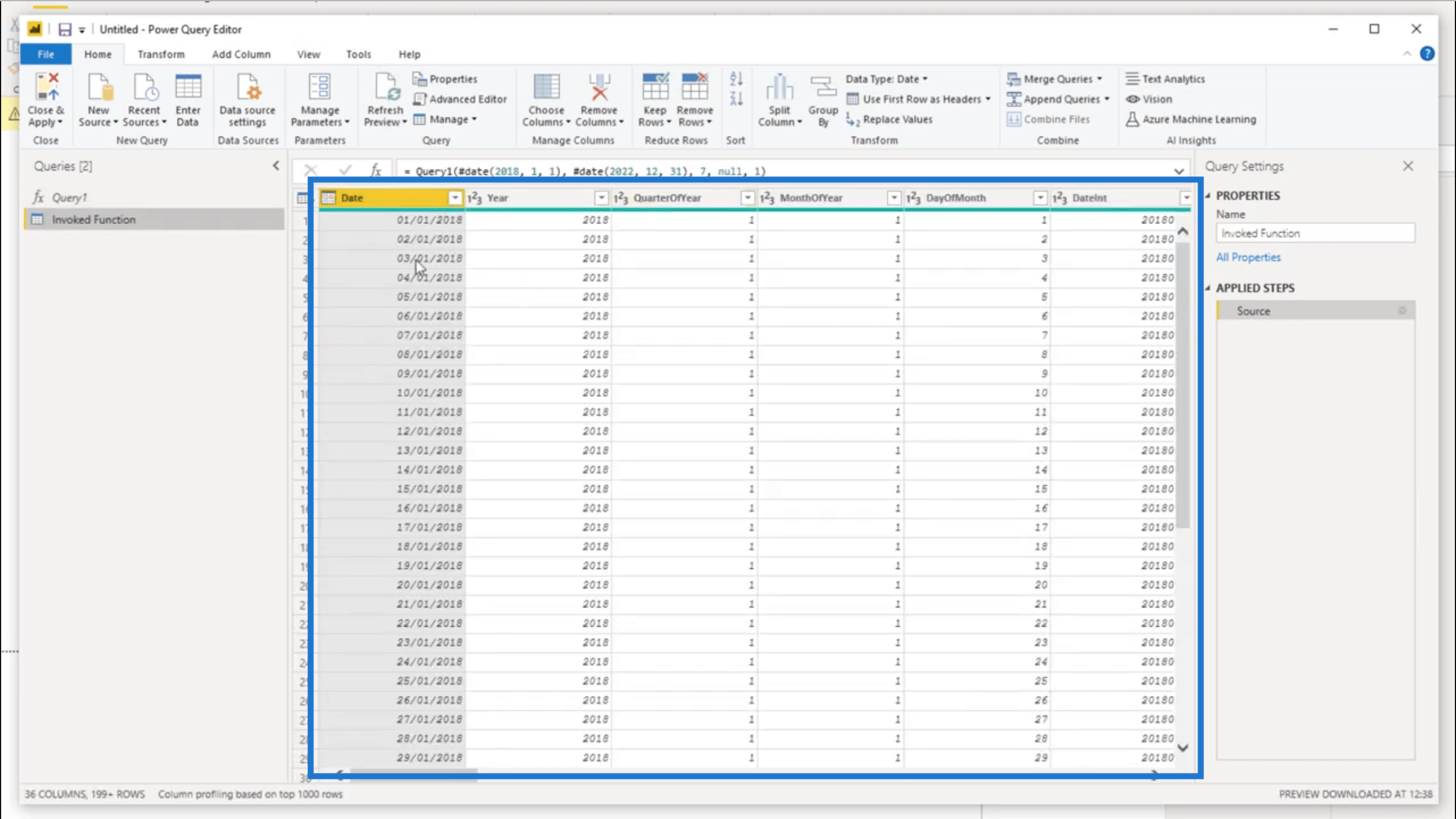Expand the Date column filter arrow
Image resolution: width=1456 pixels, height=819 pixels.
click(455, 197)
